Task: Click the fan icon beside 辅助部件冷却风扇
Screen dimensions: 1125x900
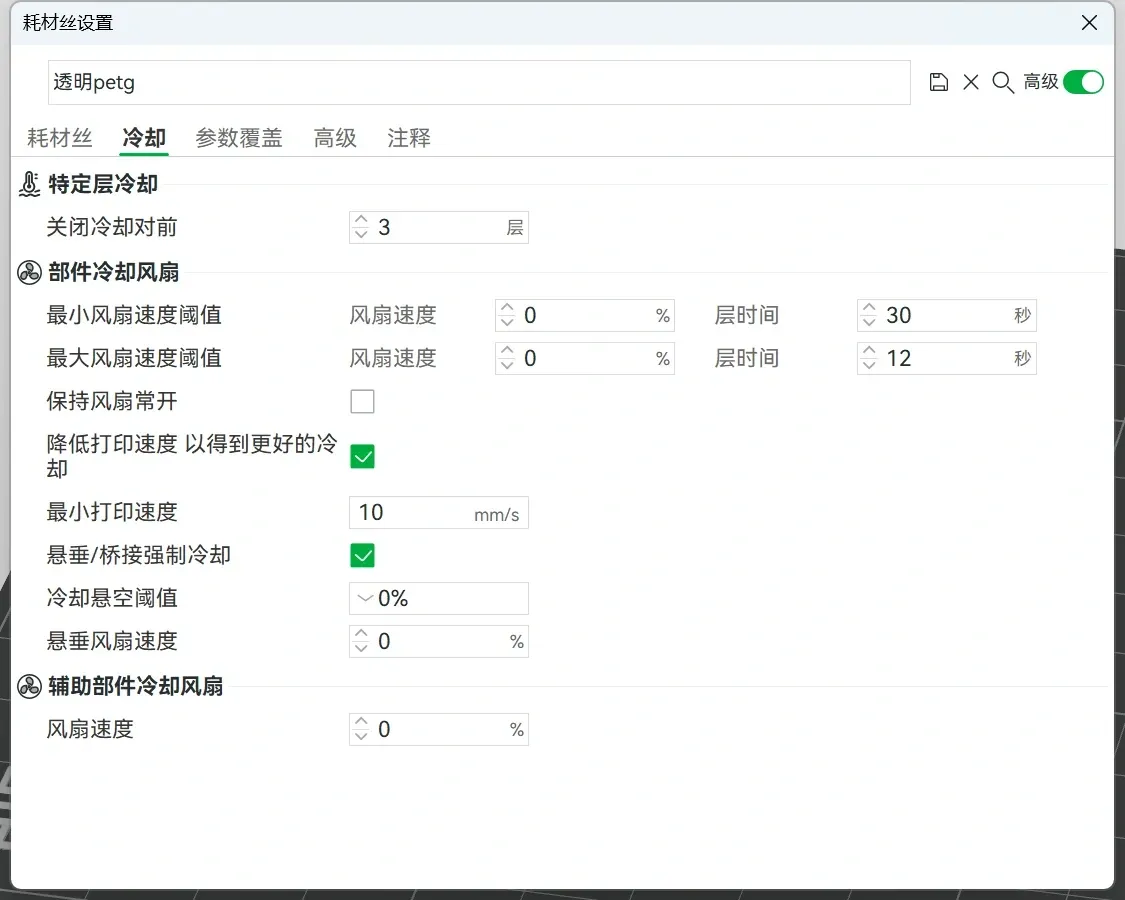Action: coord(30,686)
